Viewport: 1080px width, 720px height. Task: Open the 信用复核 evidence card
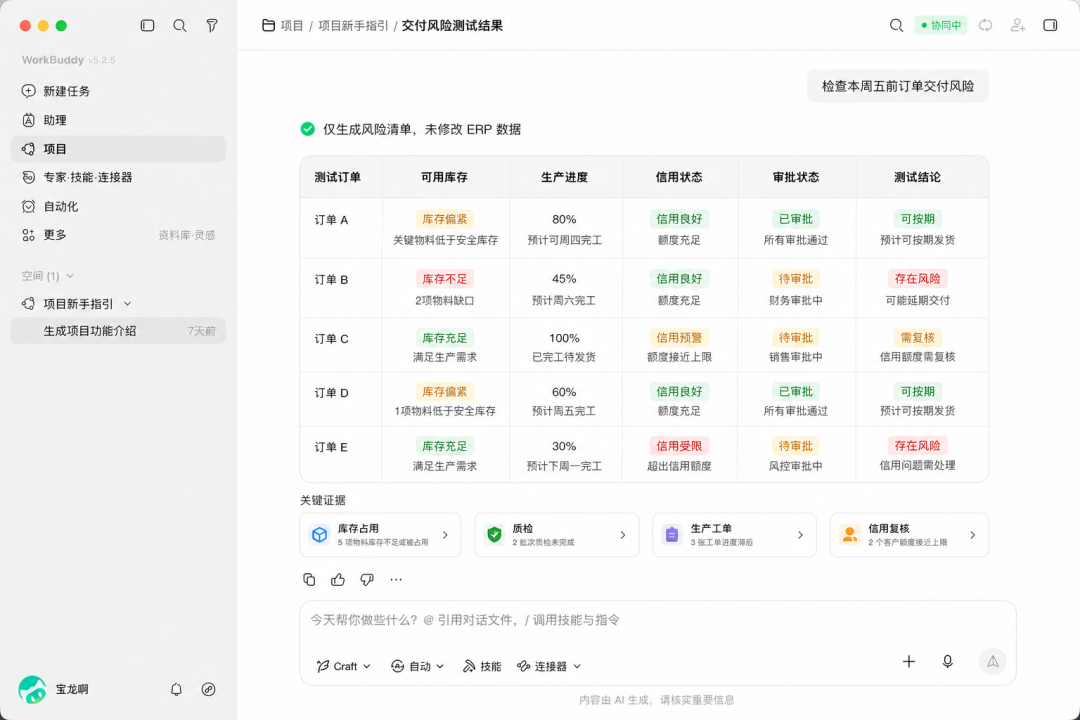909,535
